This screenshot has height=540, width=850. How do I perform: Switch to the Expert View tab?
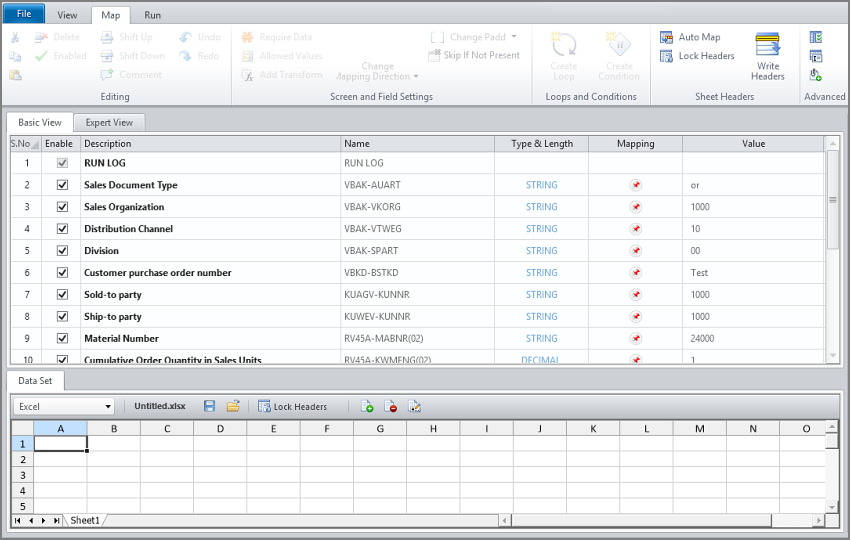point(109,123)
